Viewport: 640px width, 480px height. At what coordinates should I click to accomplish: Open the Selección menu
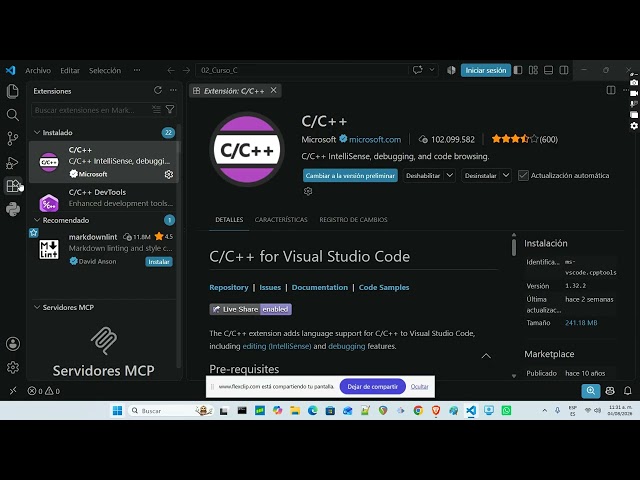click(105, 70)
